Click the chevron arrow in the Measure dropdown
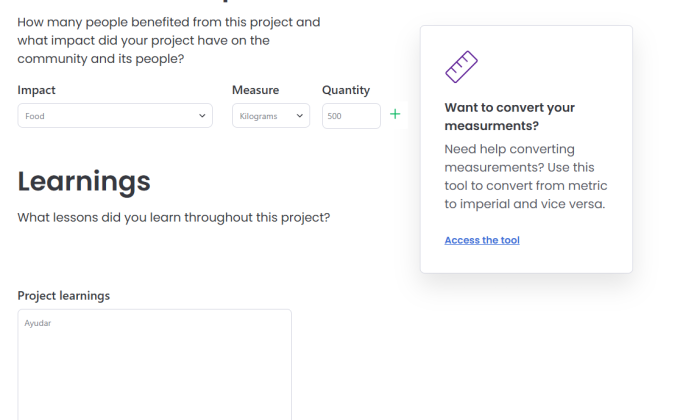 pyautogui.click(x=299, y=116)
